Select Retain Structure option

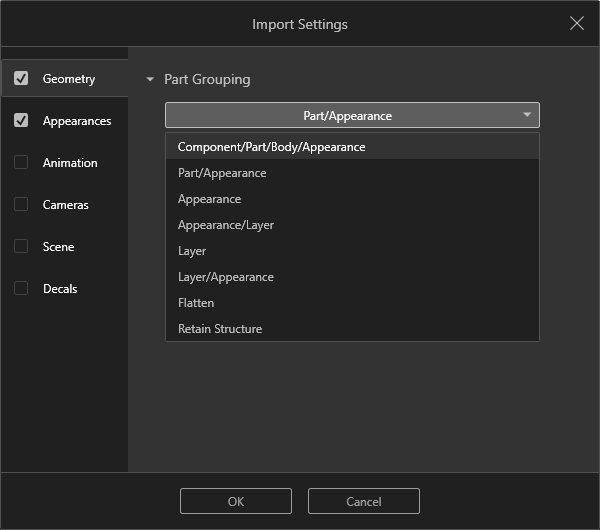[x=220, y=329]
